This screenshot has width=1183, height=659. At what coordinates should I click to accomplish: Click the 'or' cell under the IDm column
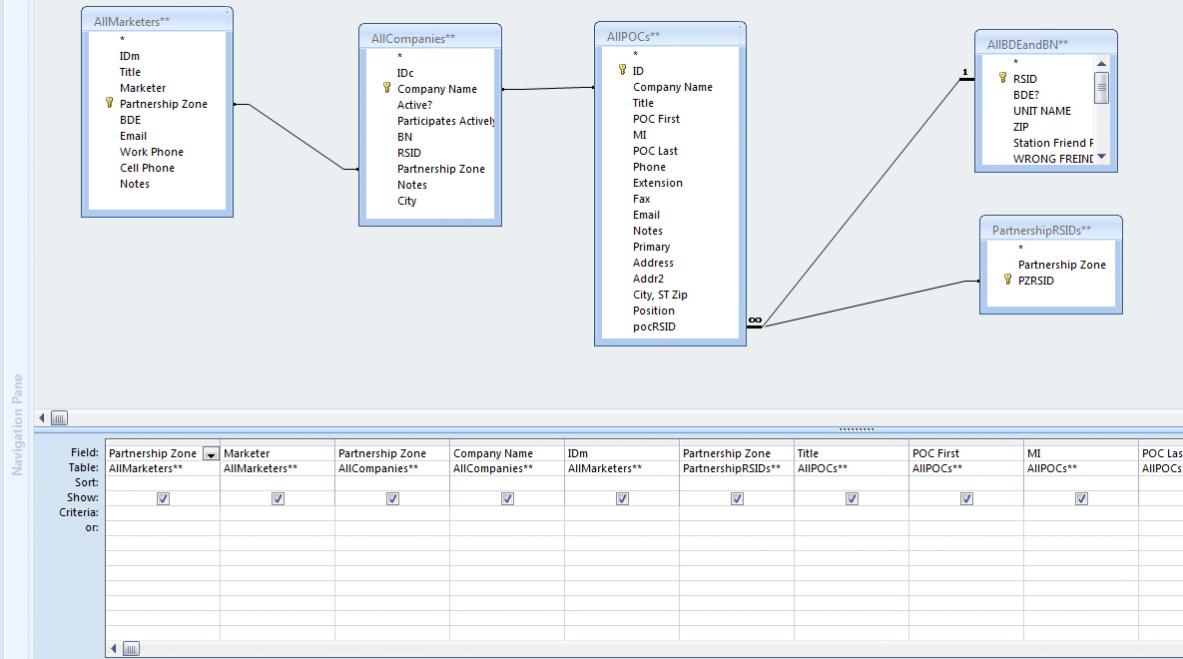[622, 528]
